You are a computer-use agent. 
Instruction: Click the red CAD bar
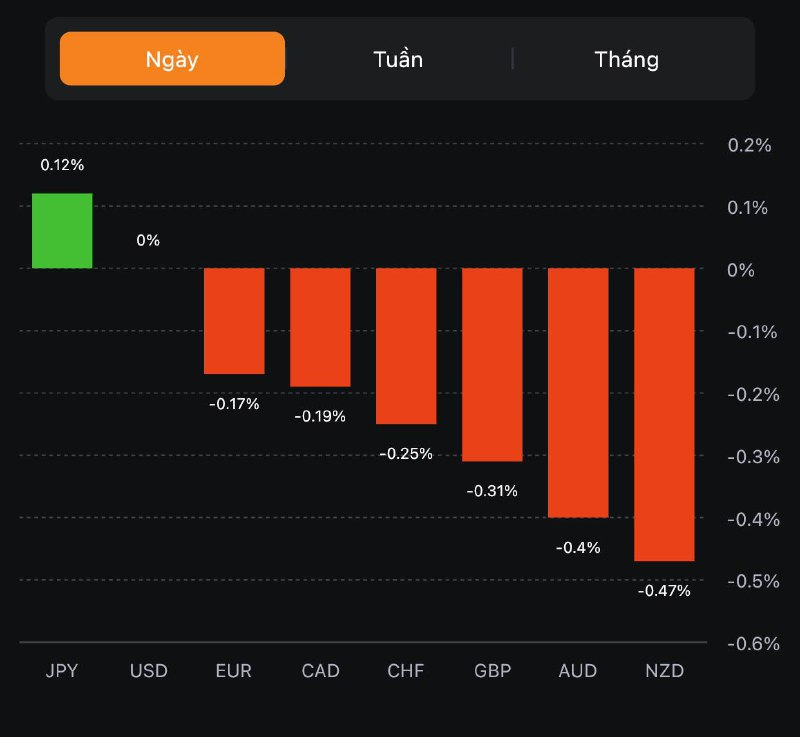click(320, 327)
